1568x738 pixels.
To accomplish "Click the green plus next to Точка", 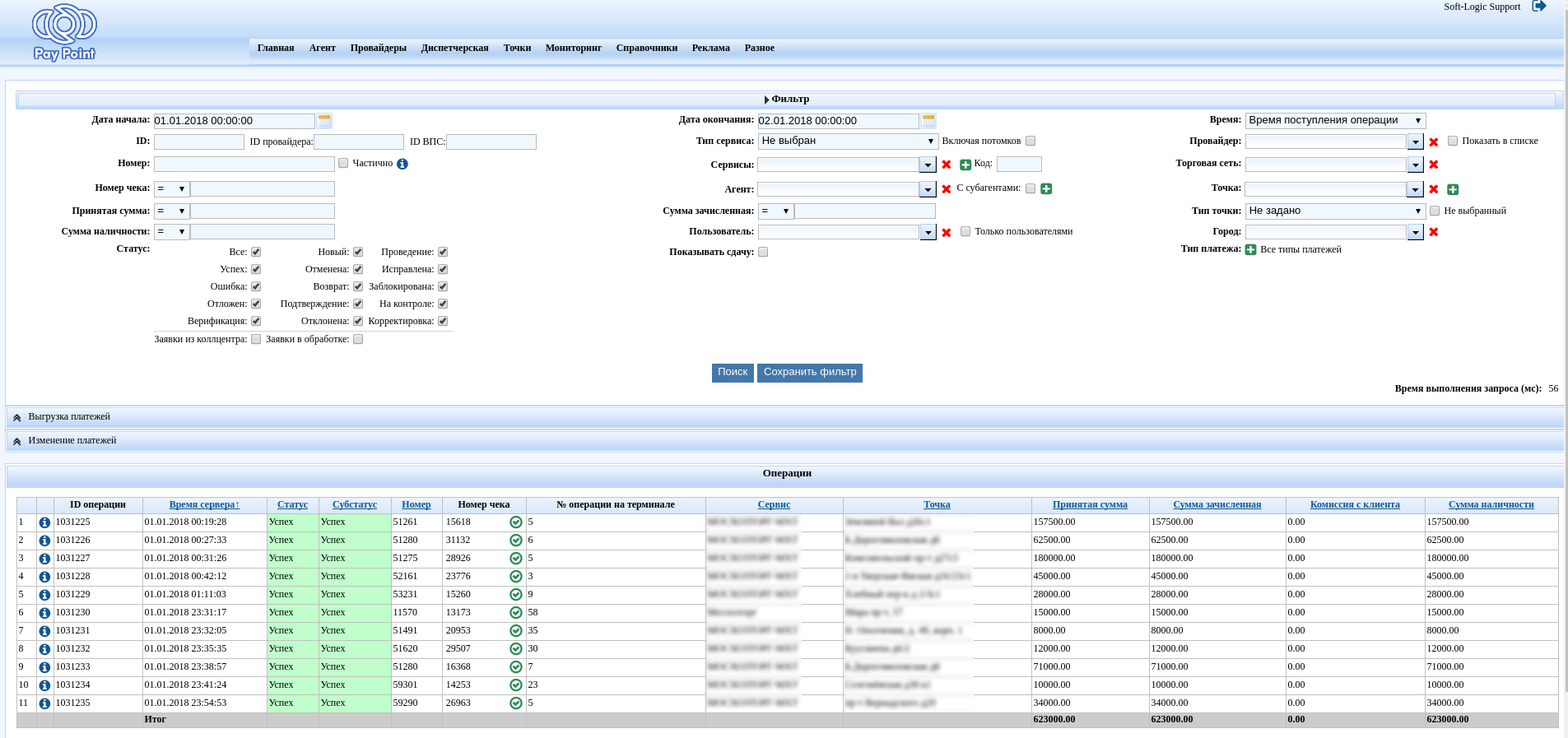I will (1453, 189).
